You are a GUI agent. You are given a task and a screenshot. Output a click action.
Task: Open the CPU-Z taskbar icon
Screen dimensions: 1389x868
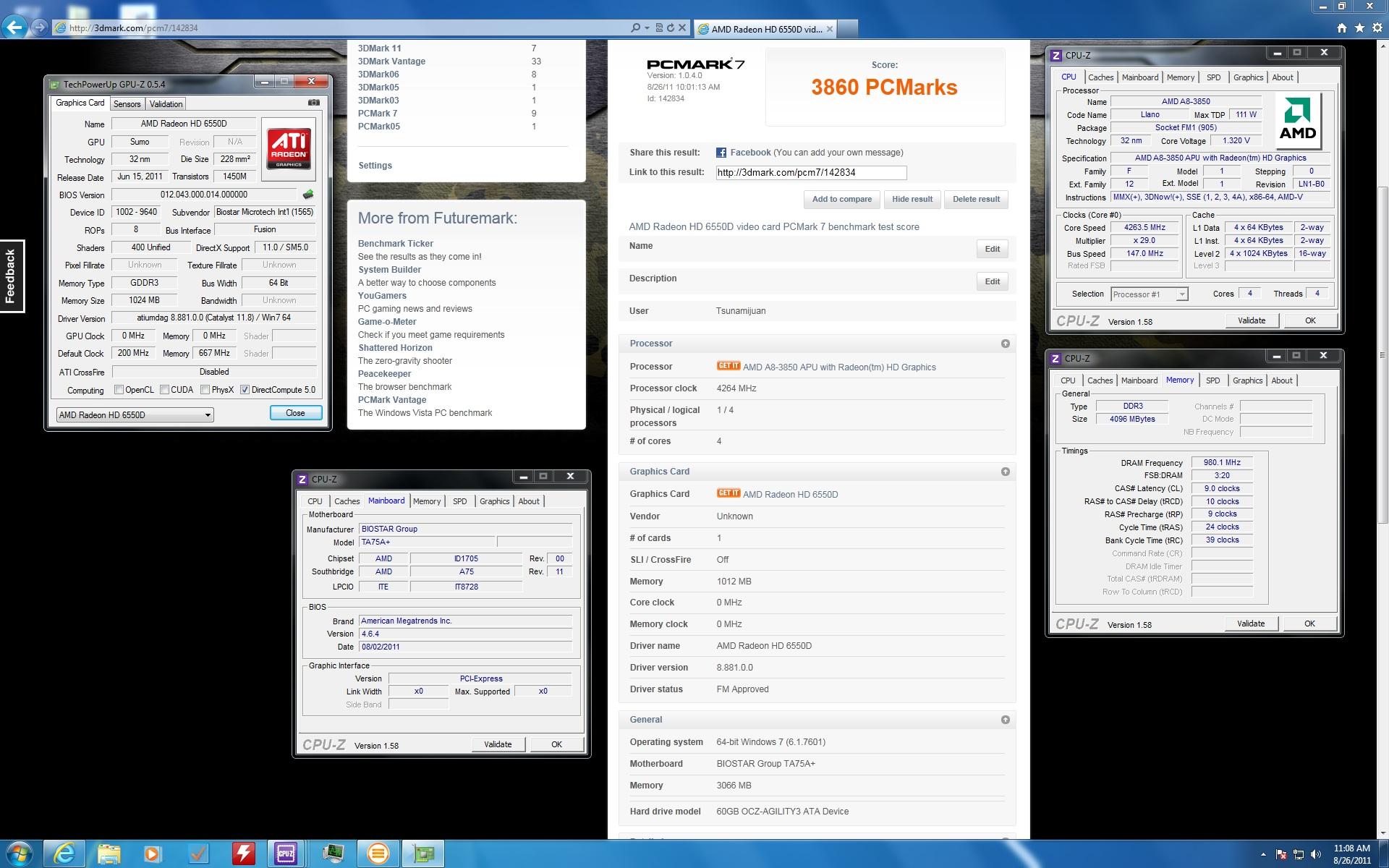click(x=286, y=854)
